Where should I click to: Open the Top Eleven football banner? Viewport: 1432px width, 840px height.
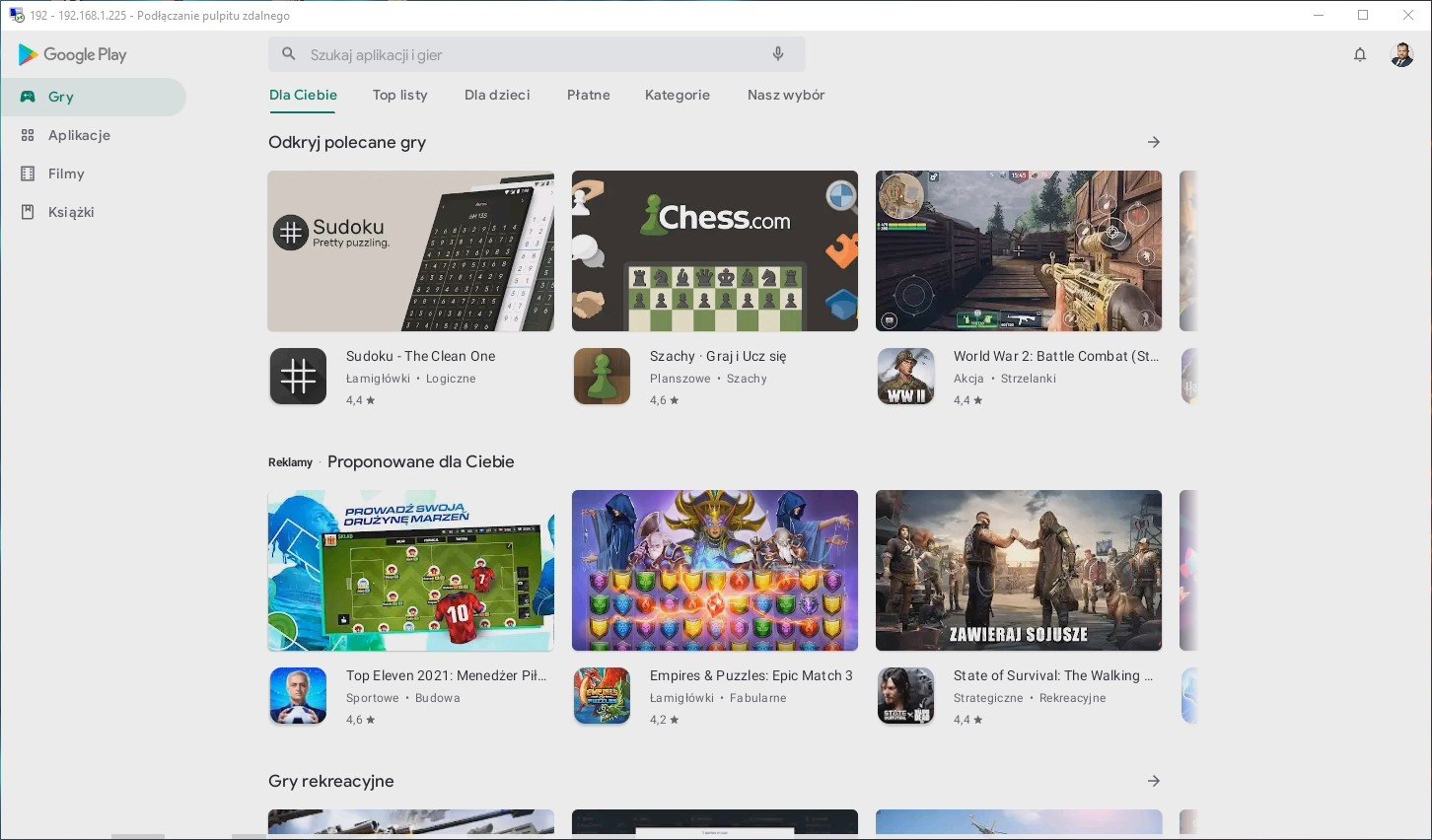[x=411, y=570]
